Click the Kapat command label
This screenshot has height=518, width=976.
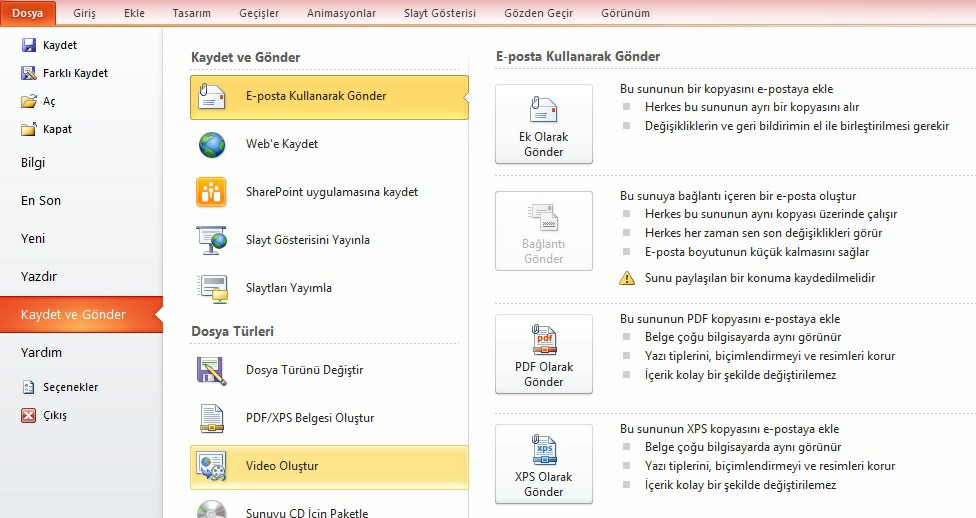tap(57, 129)
